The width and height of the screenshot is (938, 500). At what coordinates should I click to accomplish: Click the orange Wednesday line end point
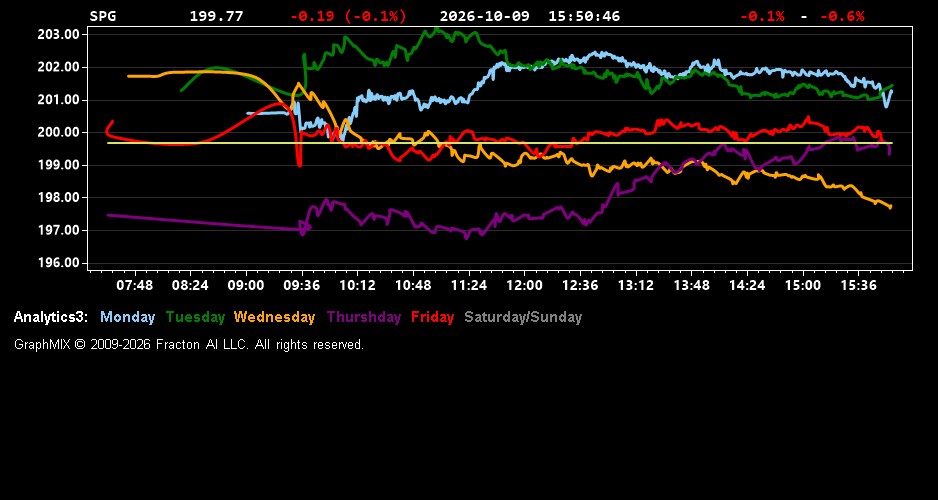coord(891,207)
